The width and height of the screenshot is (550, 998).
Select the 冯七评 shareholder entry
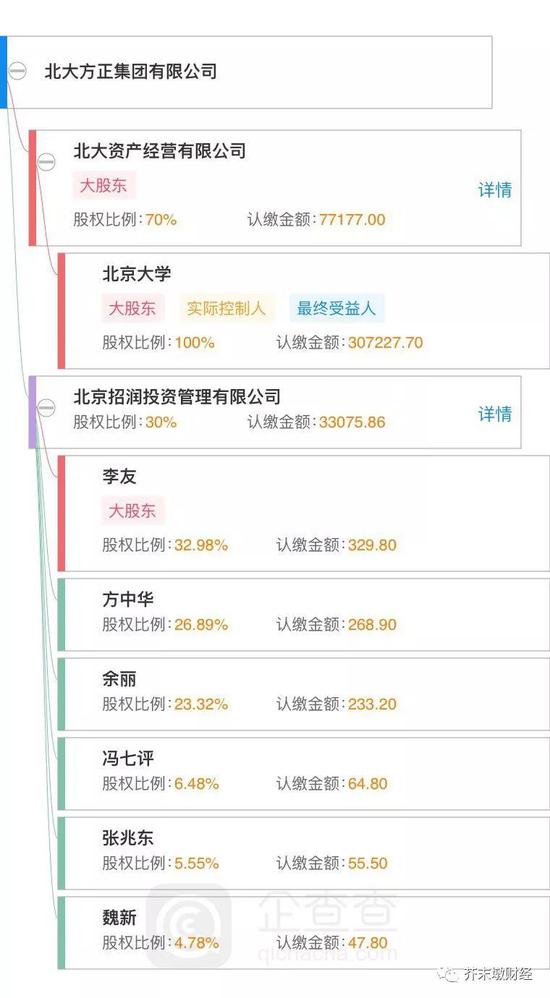[304, 773]
